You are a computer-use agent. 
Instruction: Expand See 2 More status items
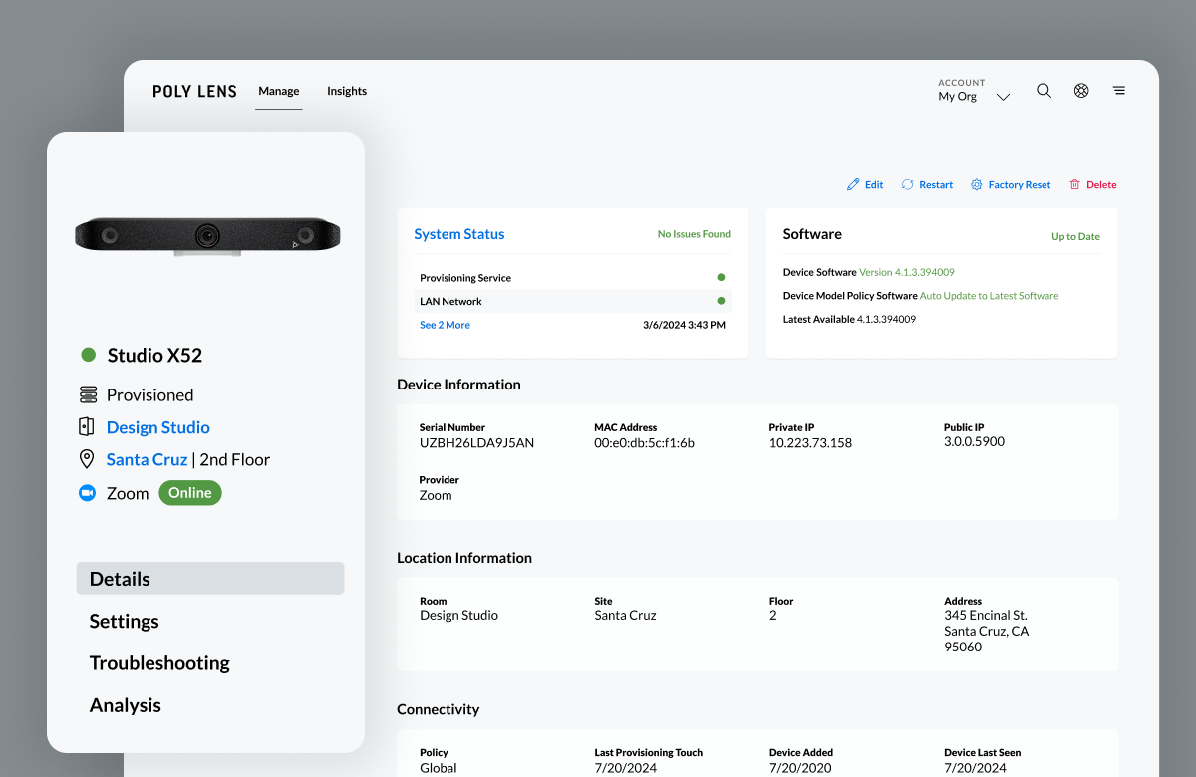pos(444,326)
